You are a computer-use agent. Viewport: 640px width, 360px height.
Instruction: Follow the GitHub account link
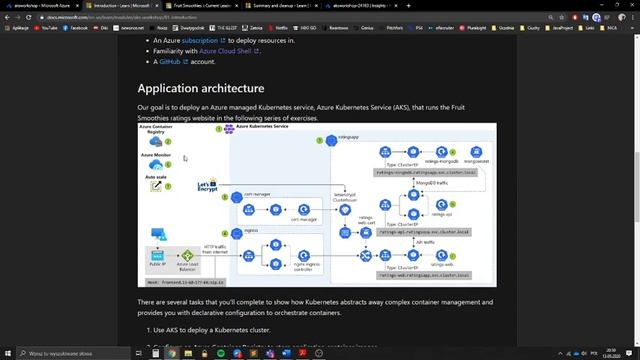click(173, 62)
